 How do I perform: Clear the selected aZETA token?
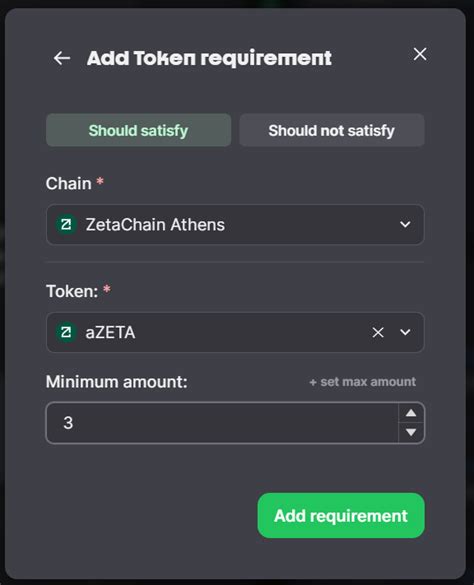click(378, 332)
